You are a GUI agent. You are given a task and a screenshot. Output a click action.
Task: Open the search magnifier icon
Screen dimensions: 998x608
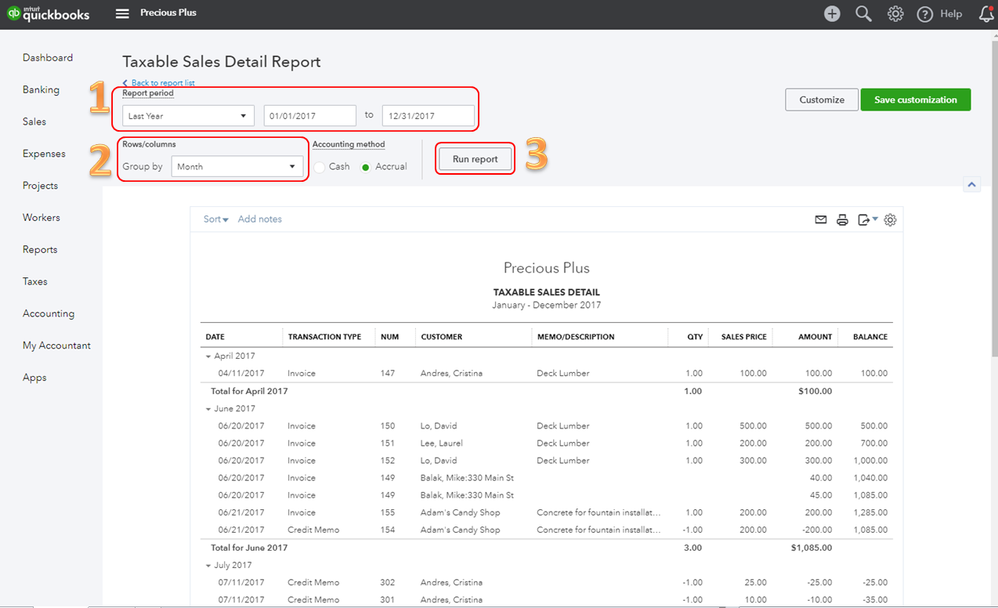point(863,14)
